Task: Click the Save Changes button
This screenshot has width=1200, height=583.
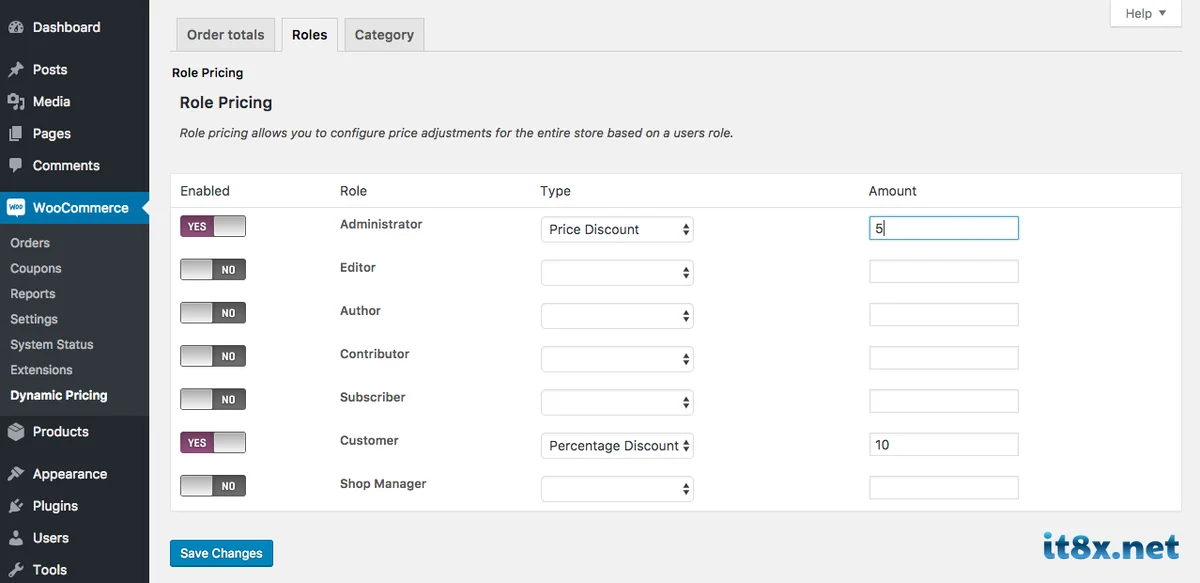Action: pos(221,553)
